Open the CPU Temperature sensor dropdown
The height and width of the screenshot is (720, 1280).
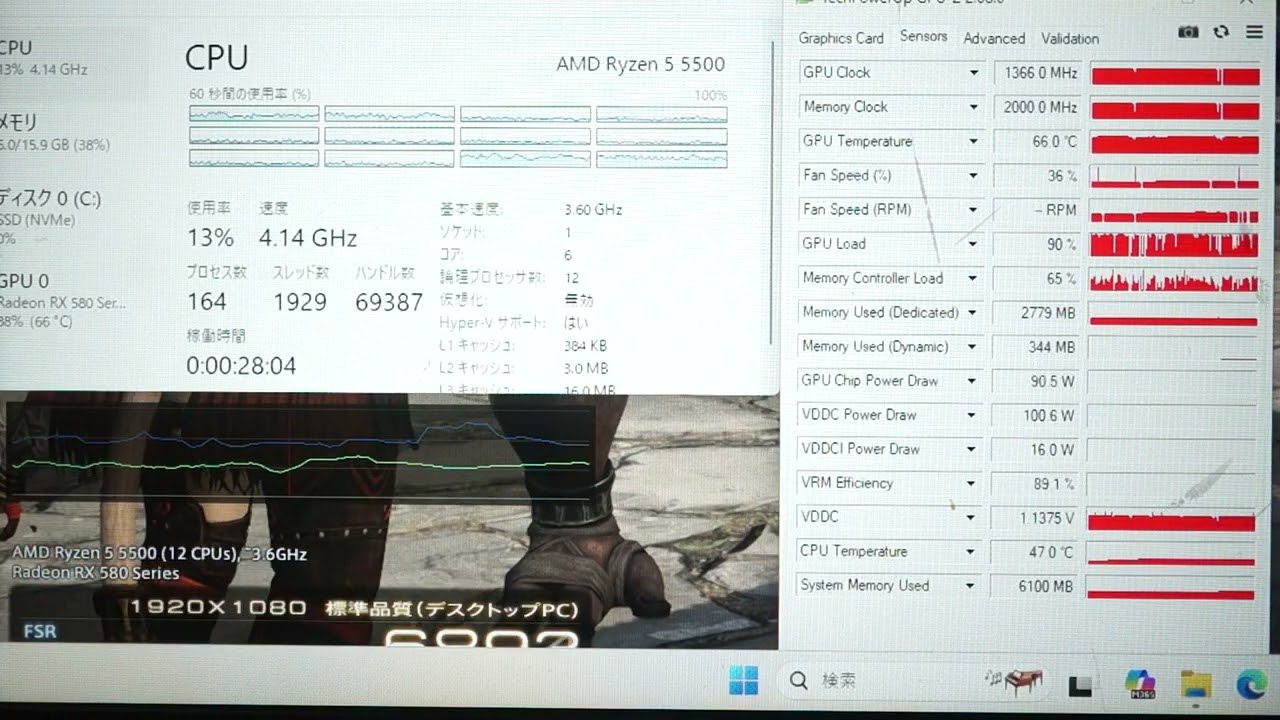click(970, 551)
